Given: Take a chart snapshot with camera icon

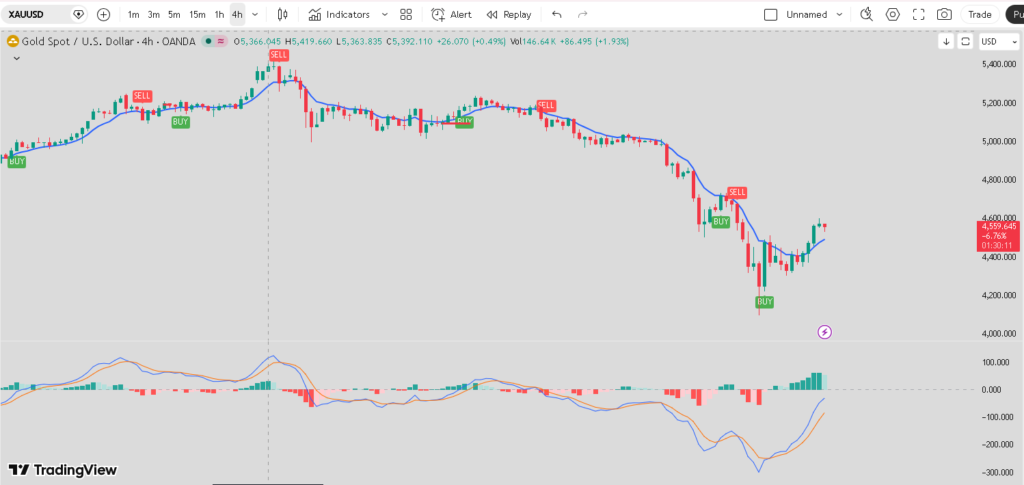Looking at the screenshot, I should [x=944, y=15].
